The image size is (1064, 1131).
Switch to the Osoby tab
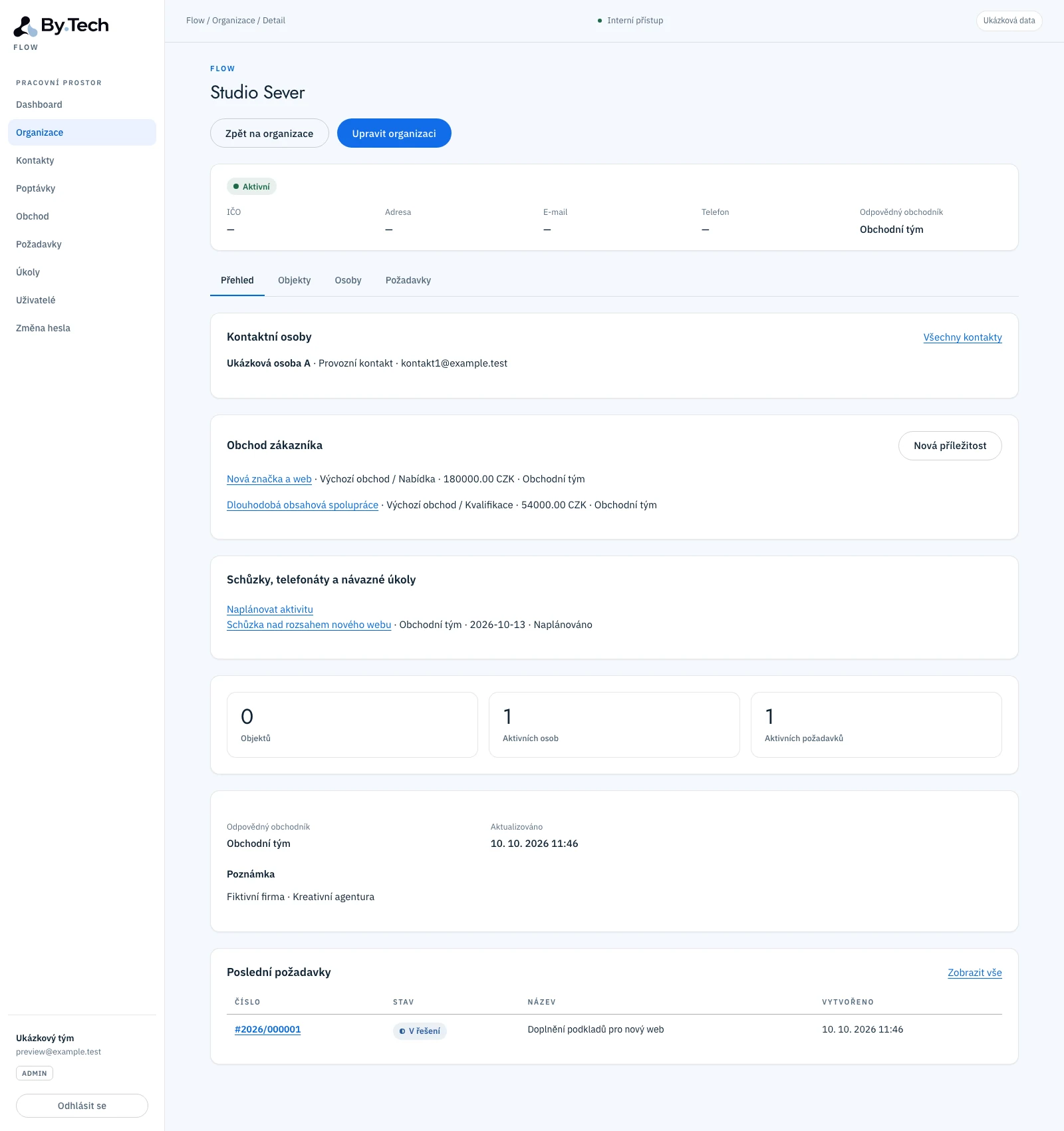click(x=348, y=280)
